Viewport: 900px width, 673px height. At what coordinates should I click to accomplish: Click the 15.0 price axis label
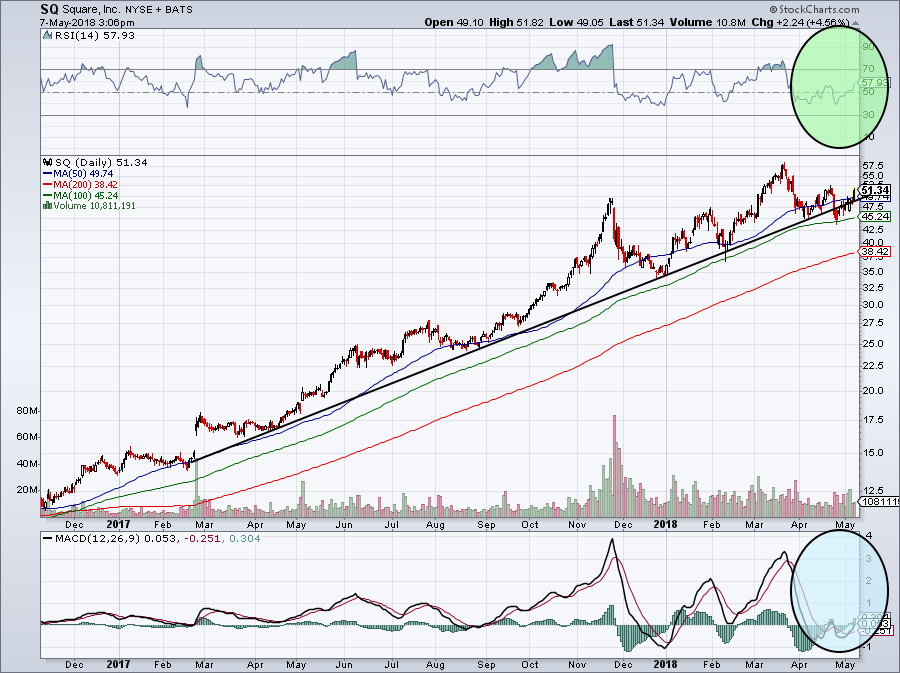click(872, 452)
